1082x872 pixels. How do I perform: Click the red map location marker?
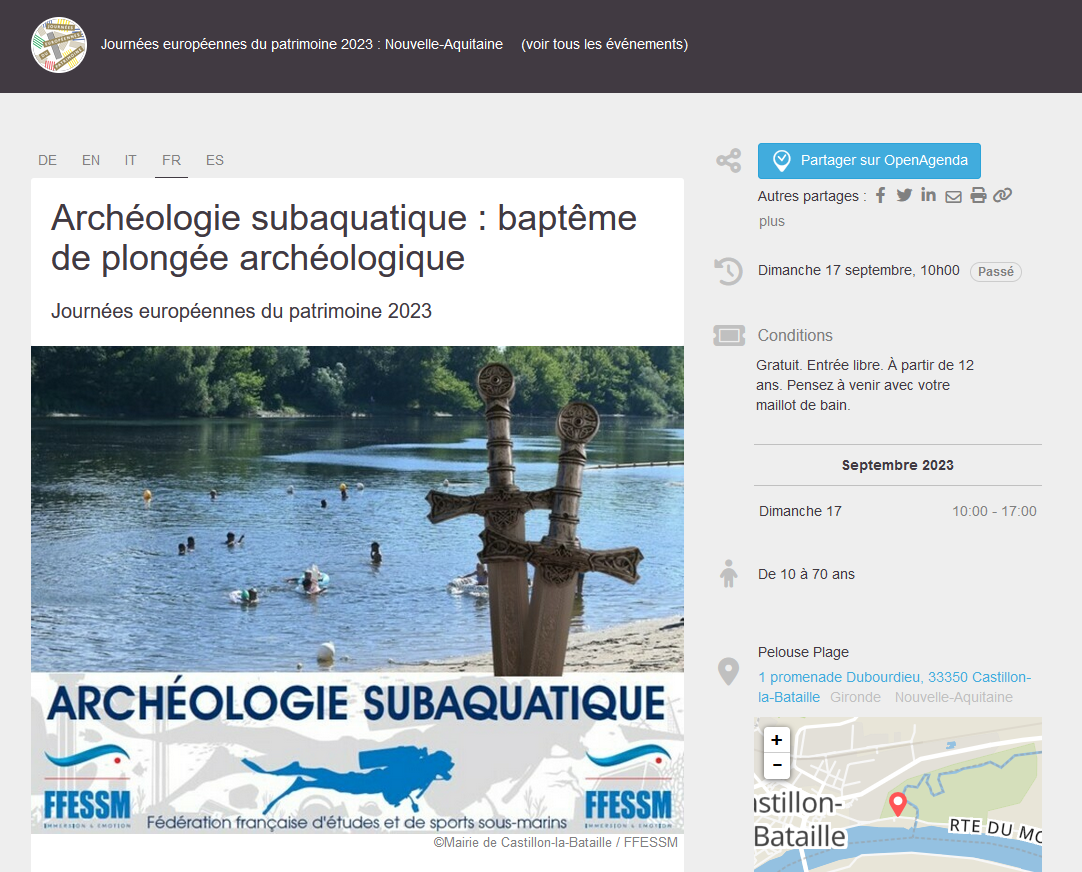click(x=898, y=803)
